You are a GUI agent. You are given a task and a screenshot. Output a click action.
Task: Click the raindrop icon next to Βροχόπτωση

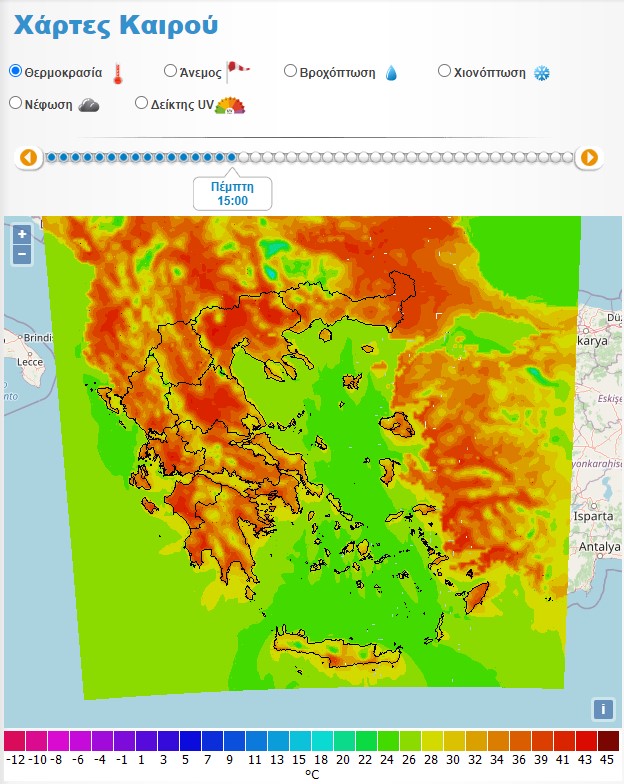click(x=391, y=73)
